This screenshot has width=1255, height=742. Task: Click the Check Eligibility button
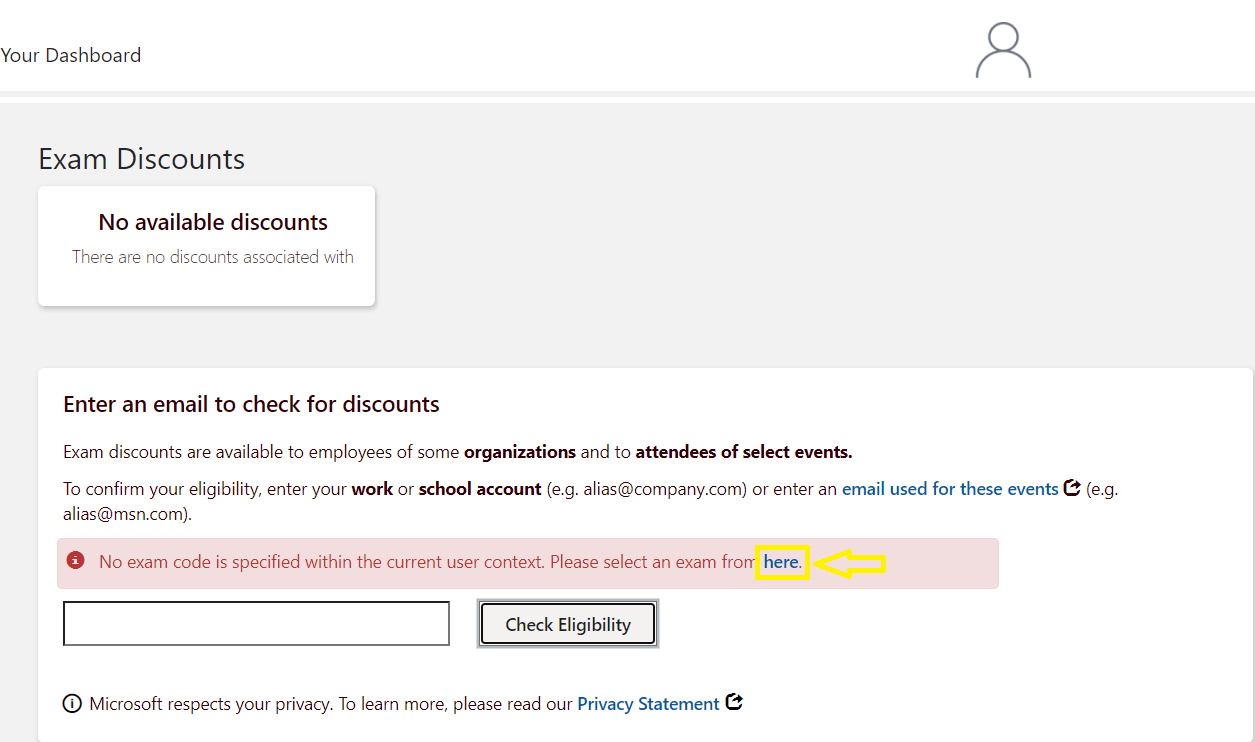coord(568,624)
